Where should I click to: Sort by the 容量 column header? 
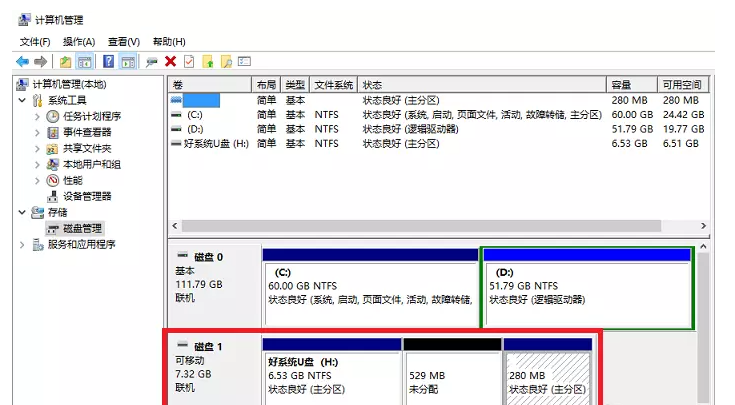pos(632,85)
